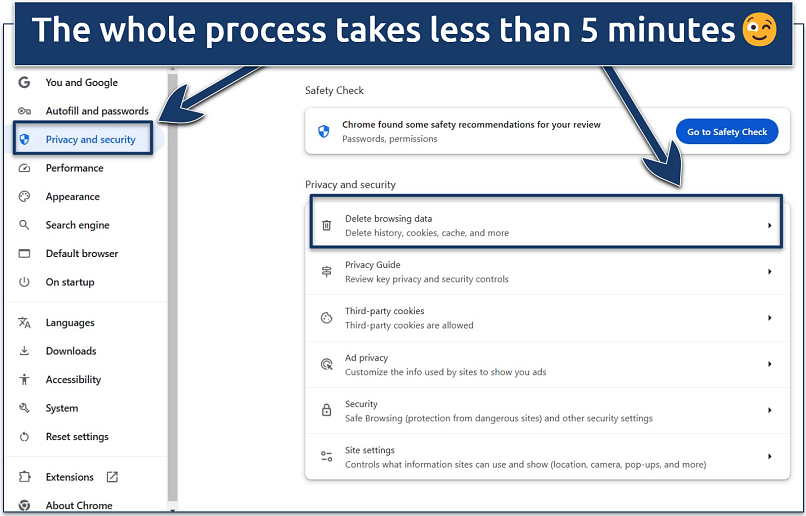Open System settings
The width and height of the screenshot is (806, 516).
(x=62, y=409)
